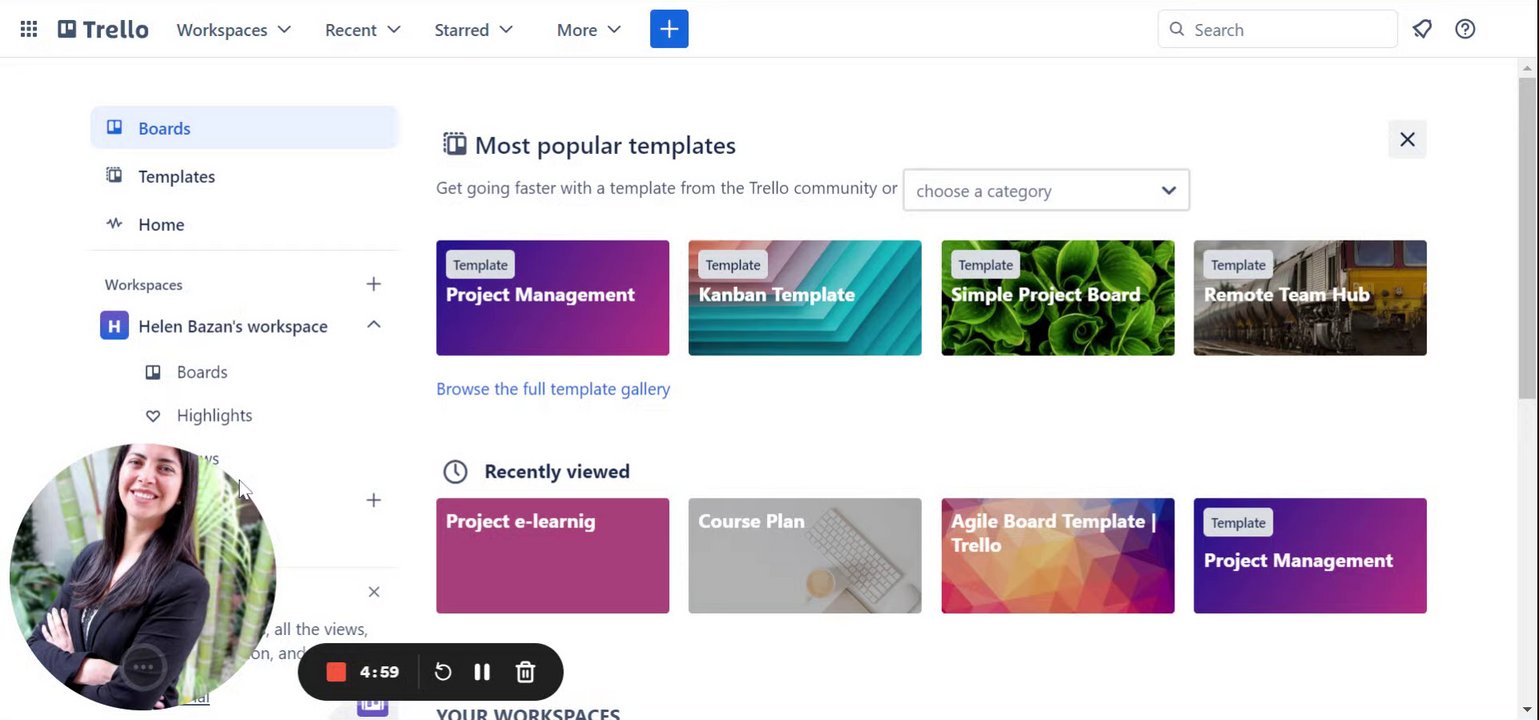Image resolution: width=1539 pixels, height=720 pixels.
Task: Open the Workspaces dropdown menu
Action: coord(234,29)
